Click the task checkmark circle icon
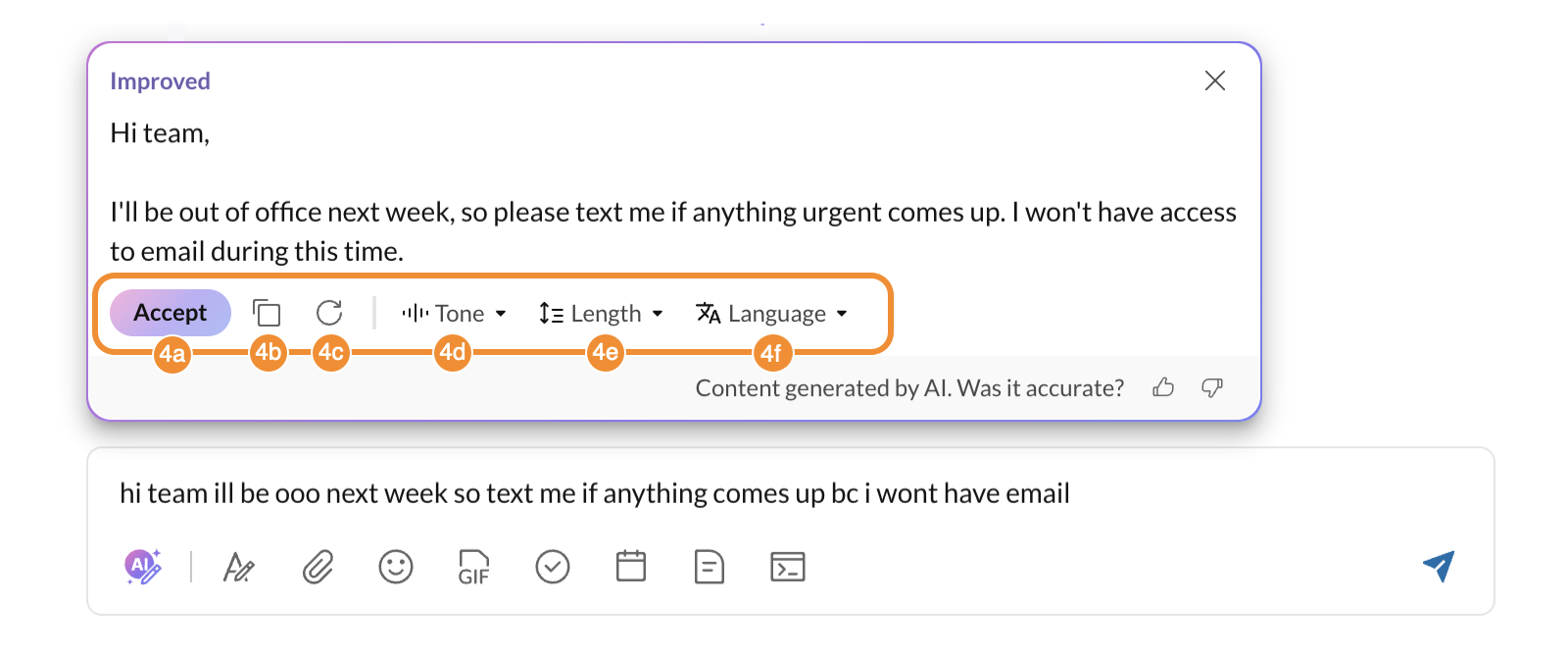Screen dimensions: 1568x655 553,566
